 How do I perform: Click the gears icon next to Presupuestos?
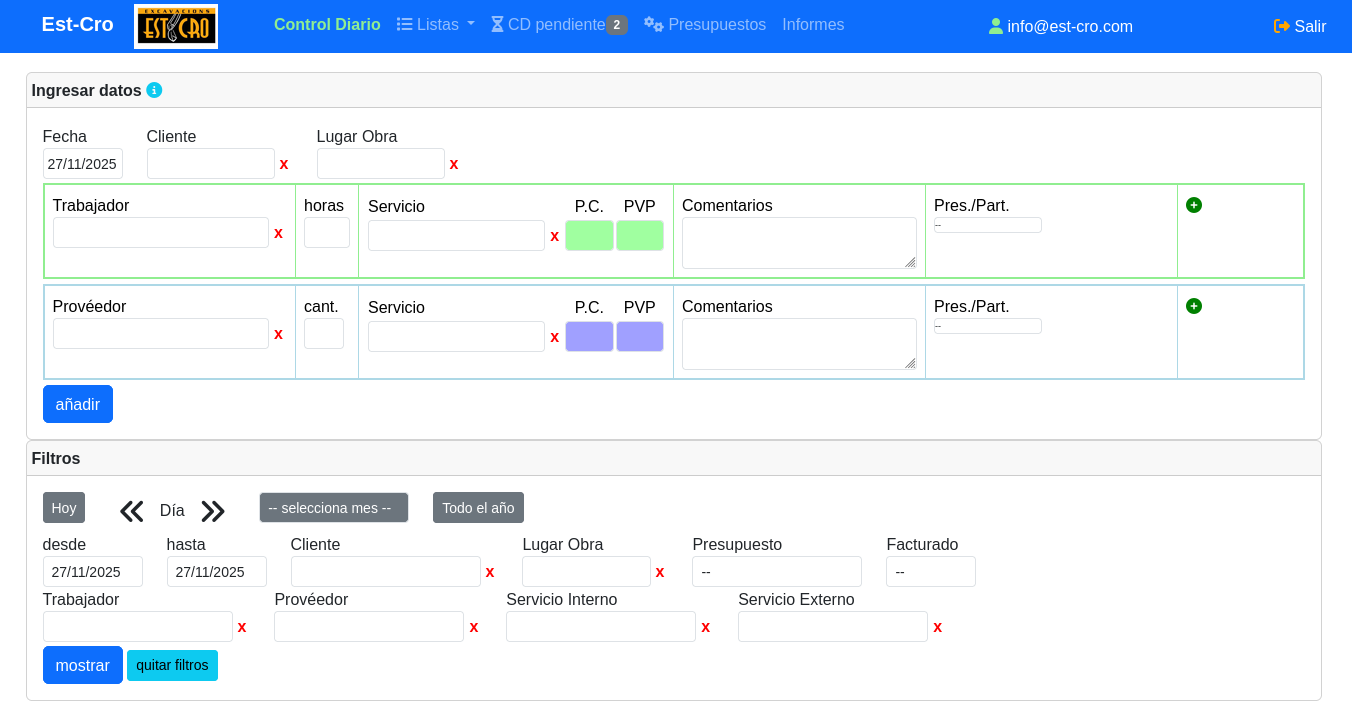(x=653, y=24)
